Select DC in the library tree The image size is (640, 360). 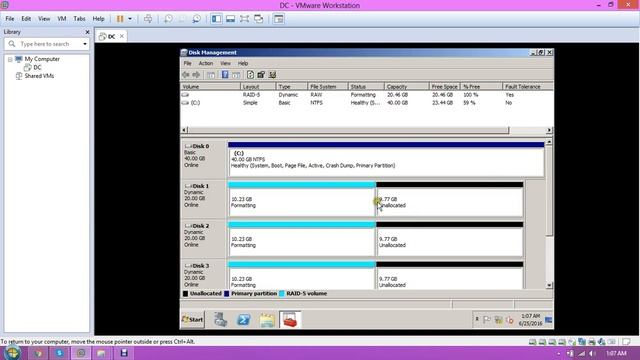pos(37,67)
